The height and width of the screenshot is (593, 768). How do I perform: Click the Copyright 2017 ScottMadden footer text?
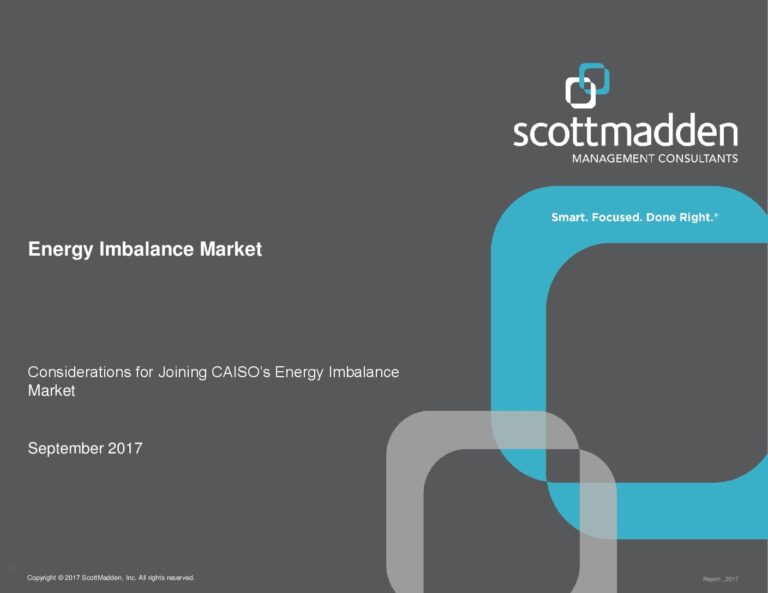click(x=111, y=578)
